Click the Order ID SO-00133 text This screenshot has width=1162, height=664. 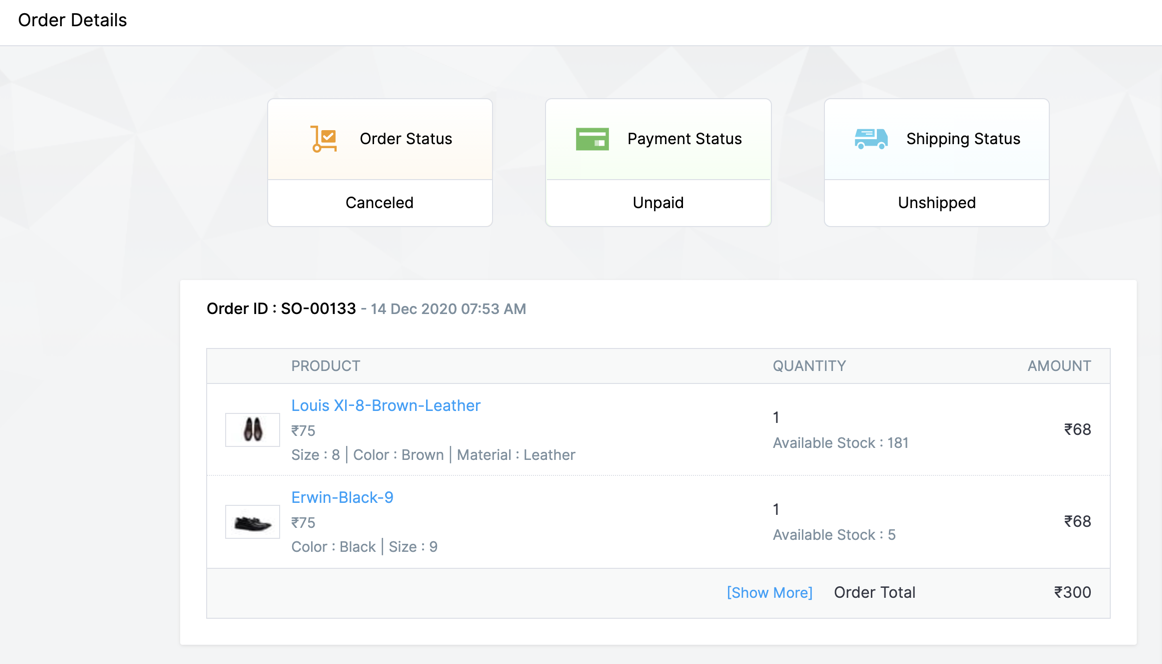(281, 309)
